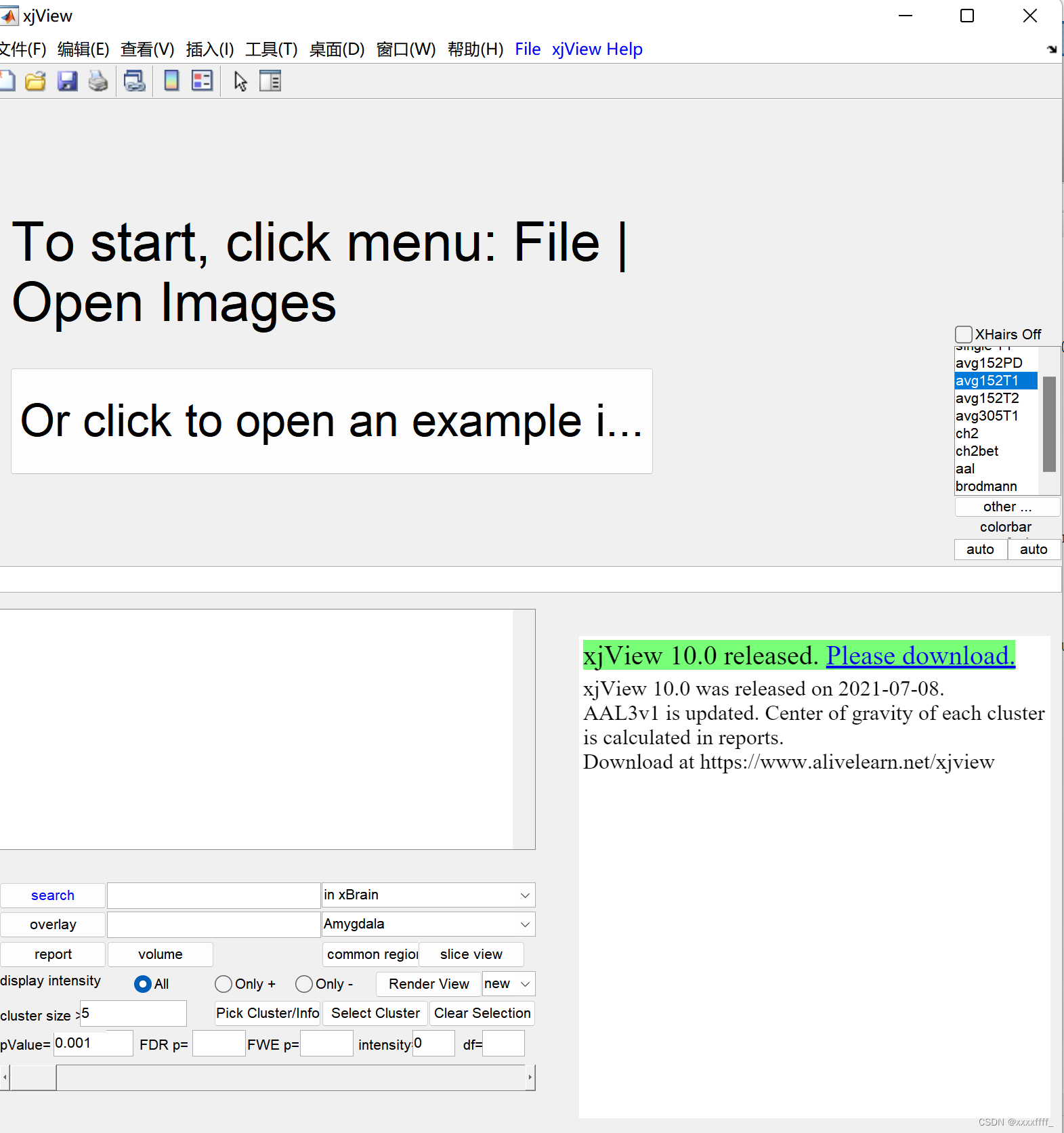Click the Clear Selection button
The width and height of the screenshot is (1064, 1133).
point(482,1013)
